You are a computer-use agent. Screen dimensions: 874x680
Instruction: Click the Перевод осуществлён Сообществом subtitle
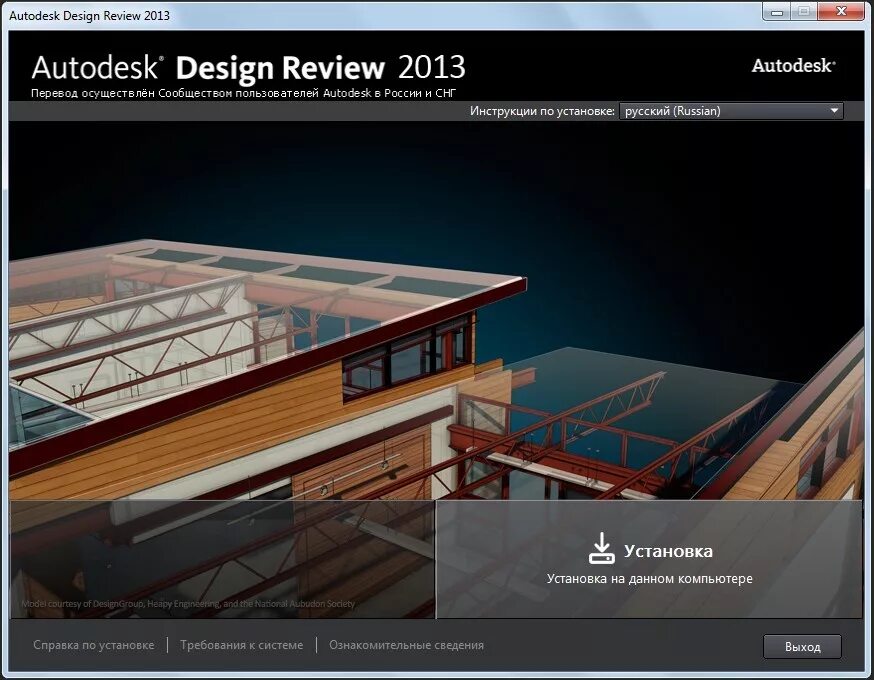point(244,93)
